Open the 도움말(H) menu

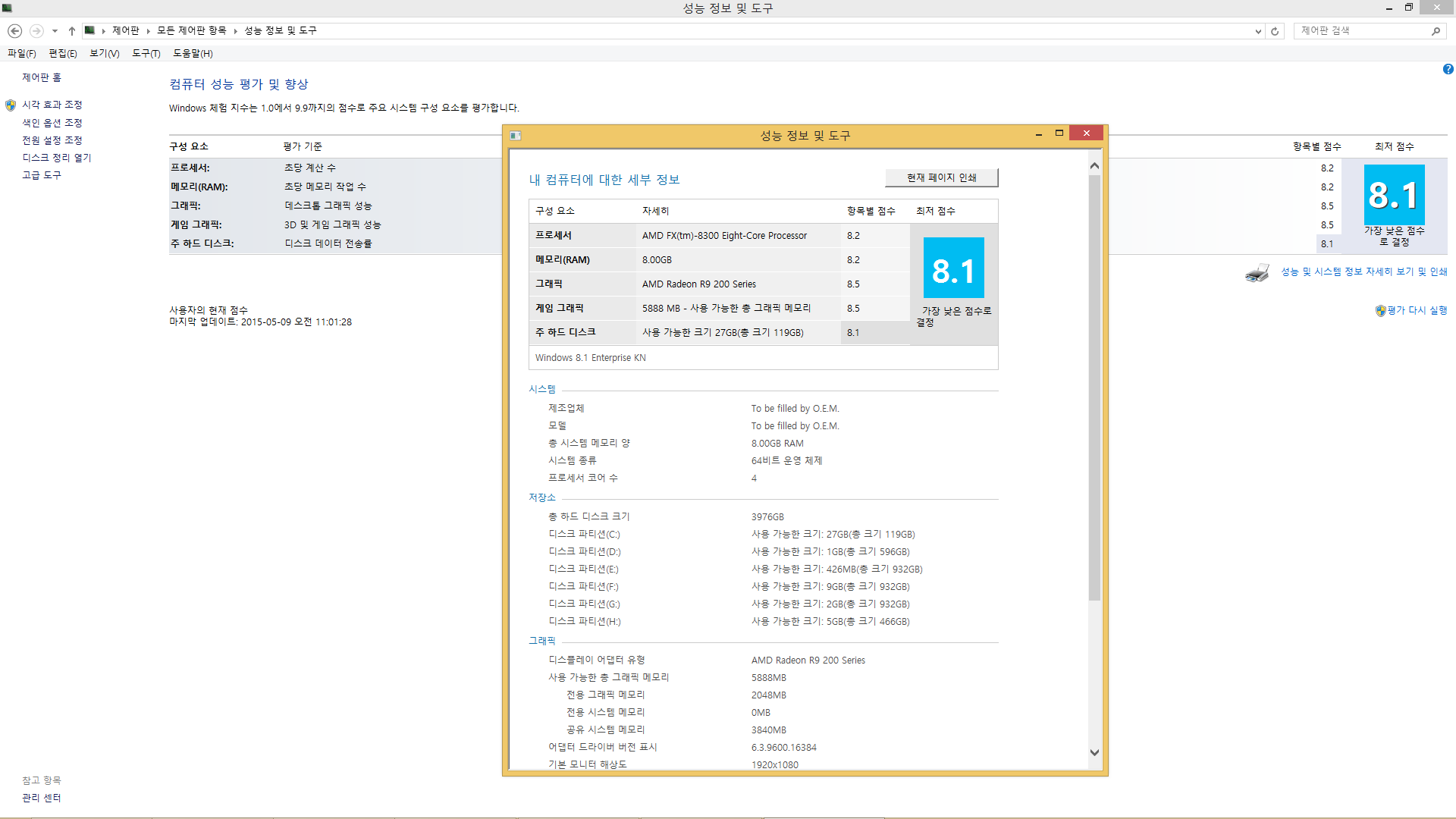(x=193, y=53)
